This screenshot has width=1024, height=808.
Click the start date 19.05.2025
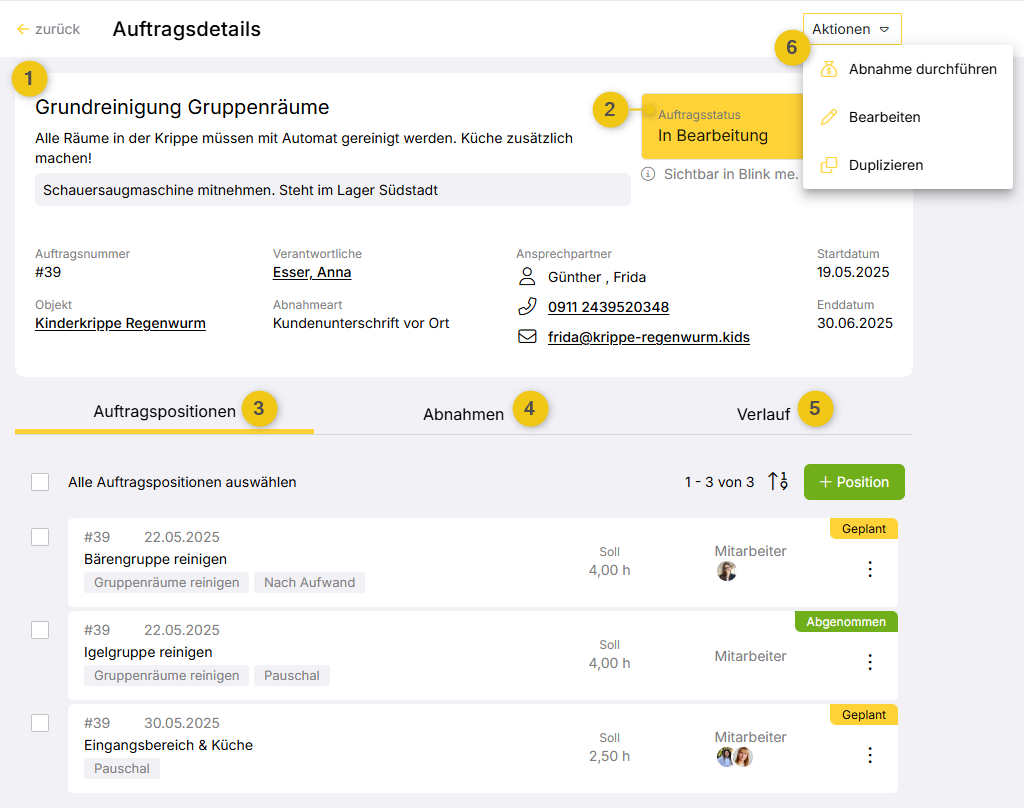coord(853,272)
